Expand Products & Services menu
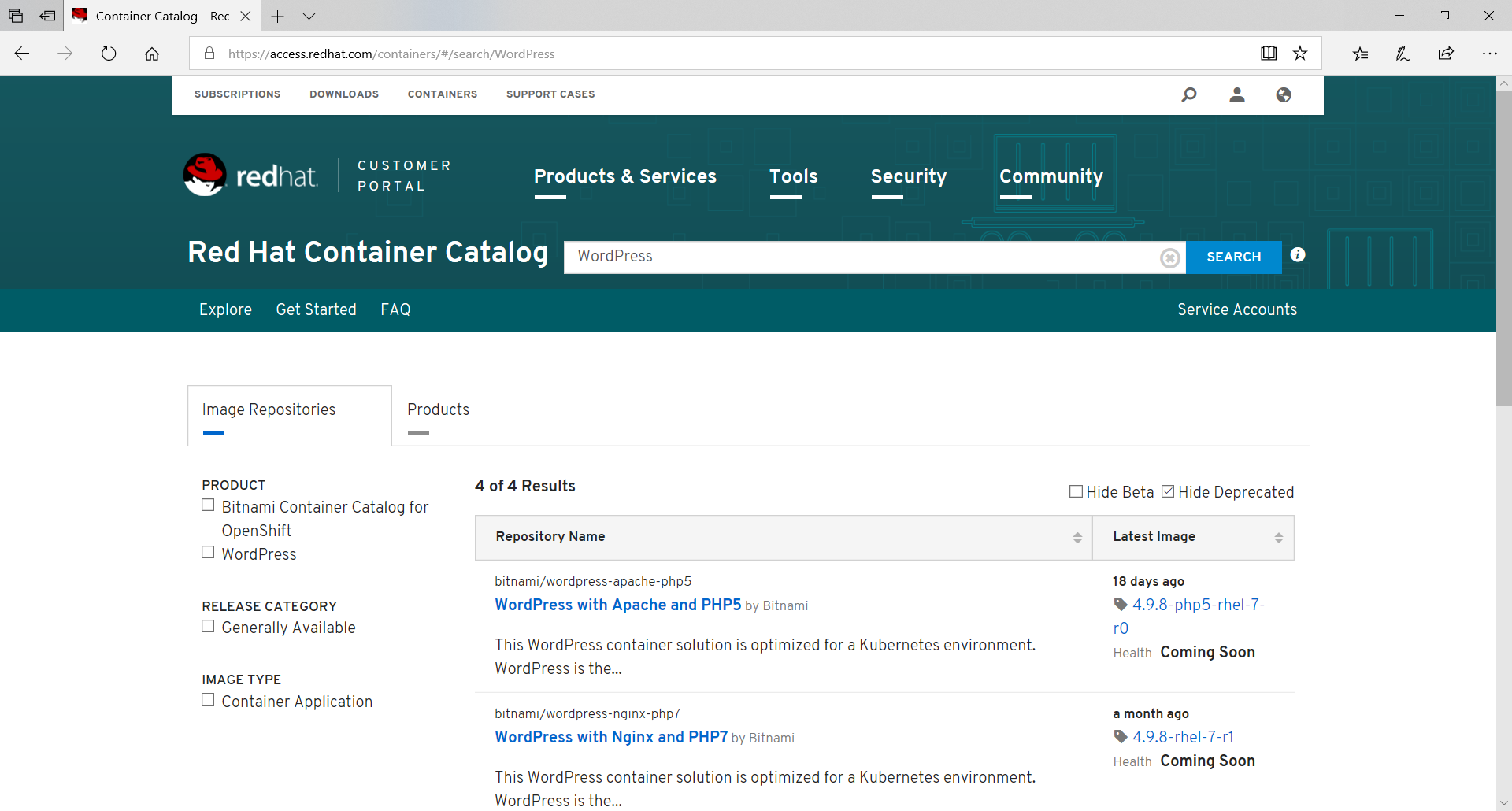 click(x=624, y=176)
